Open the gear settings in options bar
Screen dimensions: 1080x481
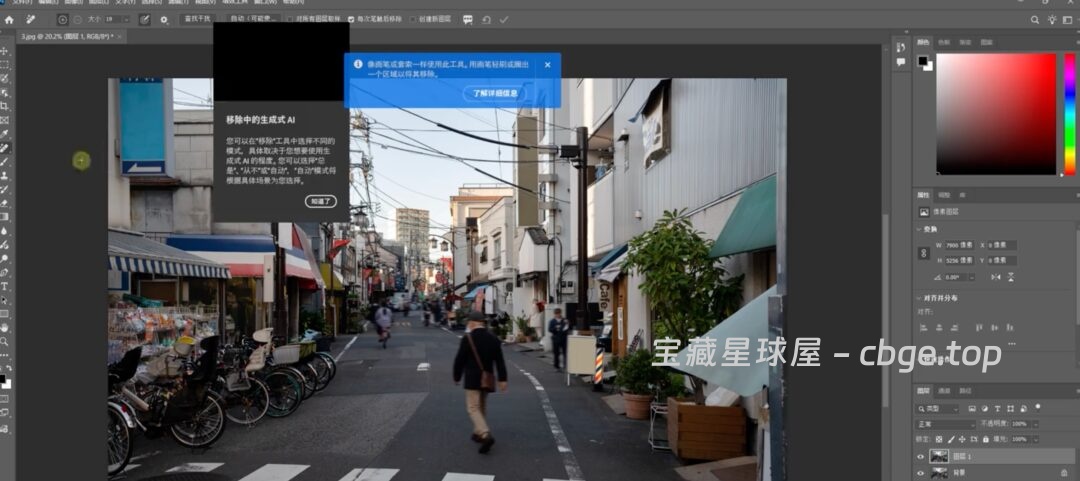pyautogui.click(x=164, y=20)
